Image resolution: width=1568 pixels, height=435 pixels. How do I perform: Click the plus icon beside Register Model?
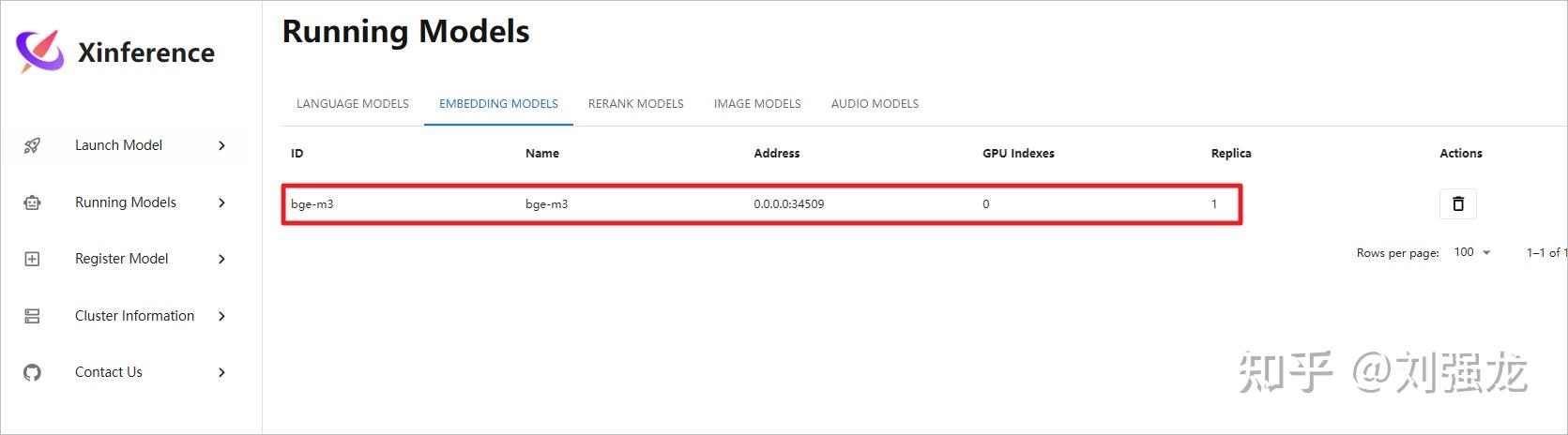[x=32, y=259]
